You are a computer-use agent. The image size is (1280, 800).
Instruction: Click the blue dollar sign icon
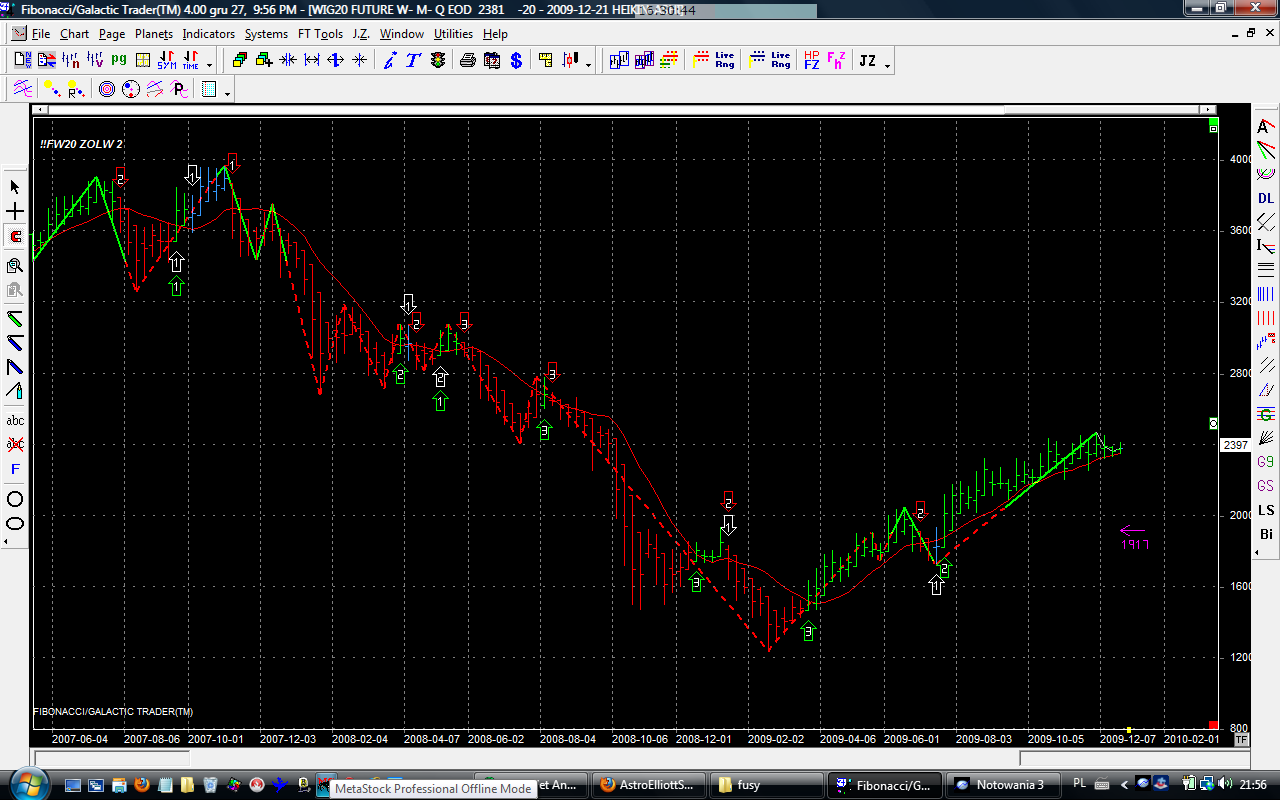tap(516, 61)
